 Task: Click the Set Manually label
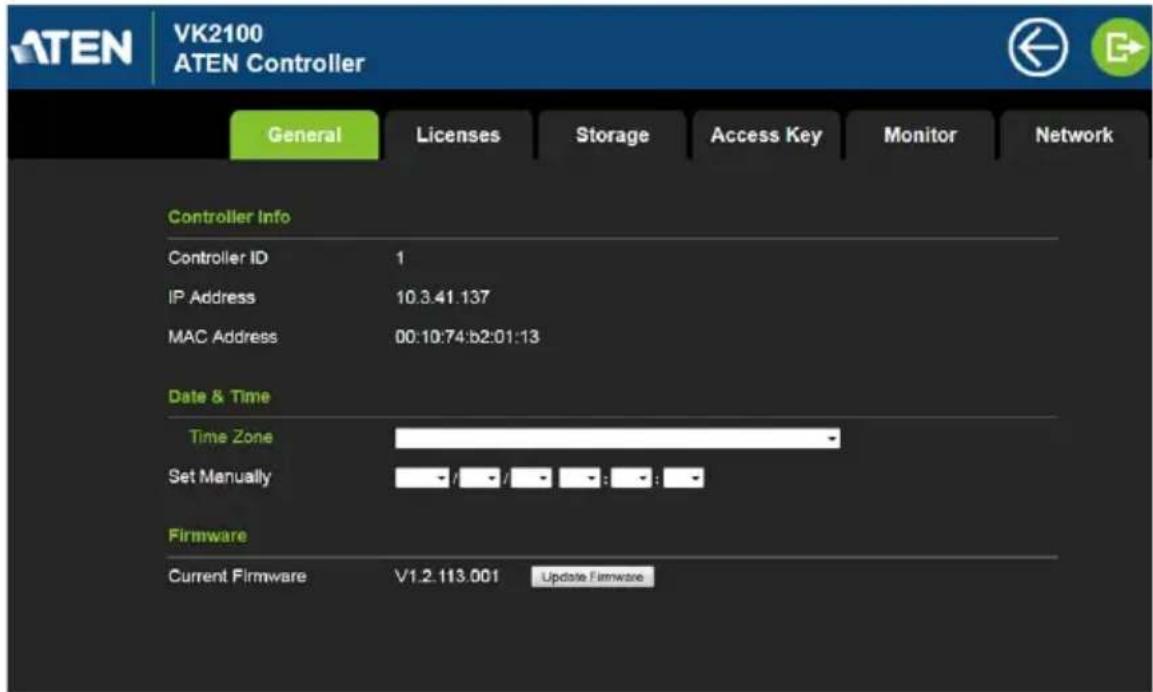coord(220,477)
